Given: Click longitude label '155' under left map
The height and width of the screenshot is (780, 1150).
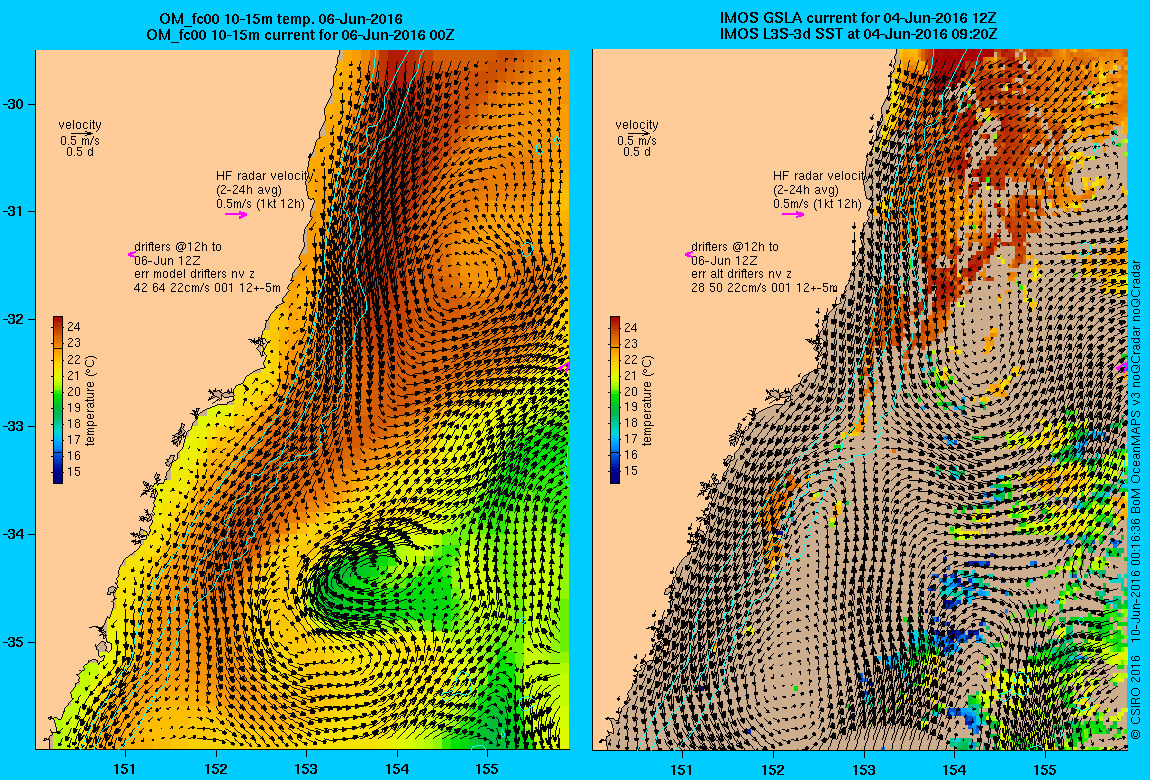Looking at the screenshot, I should tap(487, 769).
